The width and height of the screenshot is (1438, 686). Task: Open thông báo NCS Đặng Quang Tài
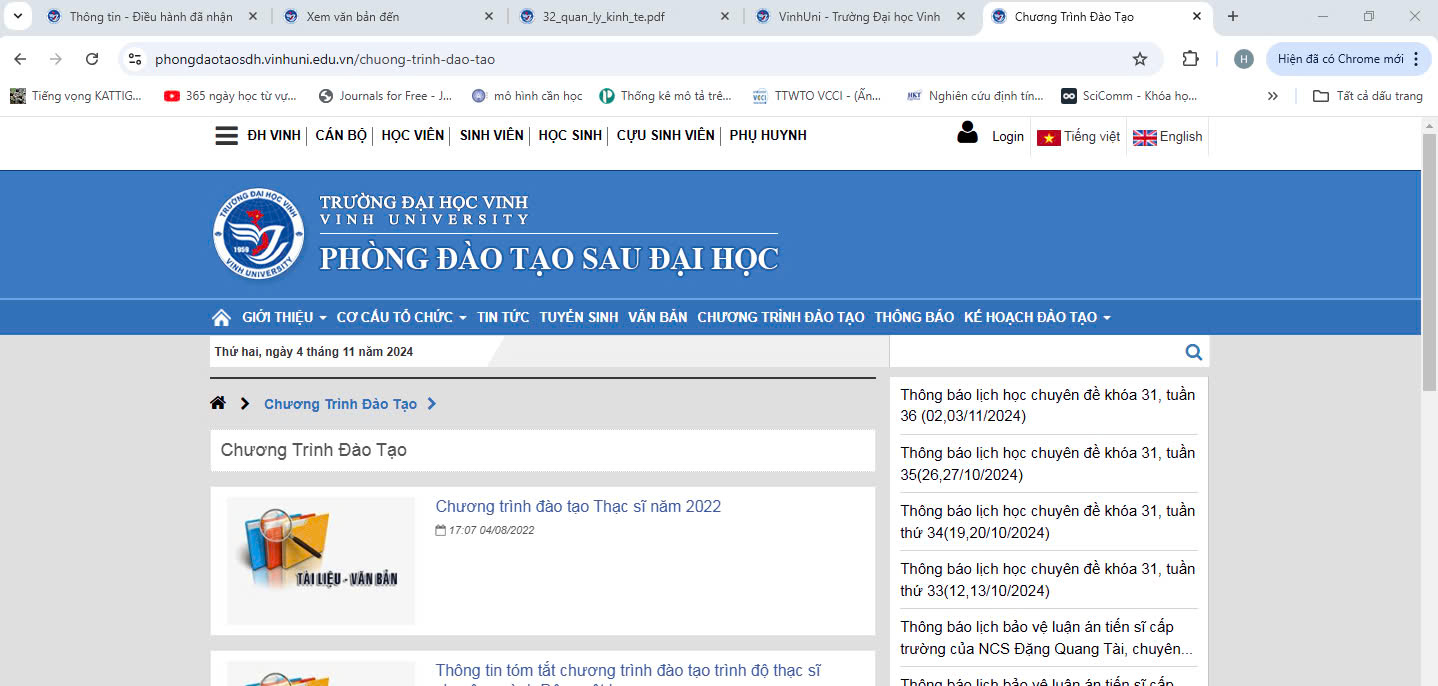point(1048,637)
